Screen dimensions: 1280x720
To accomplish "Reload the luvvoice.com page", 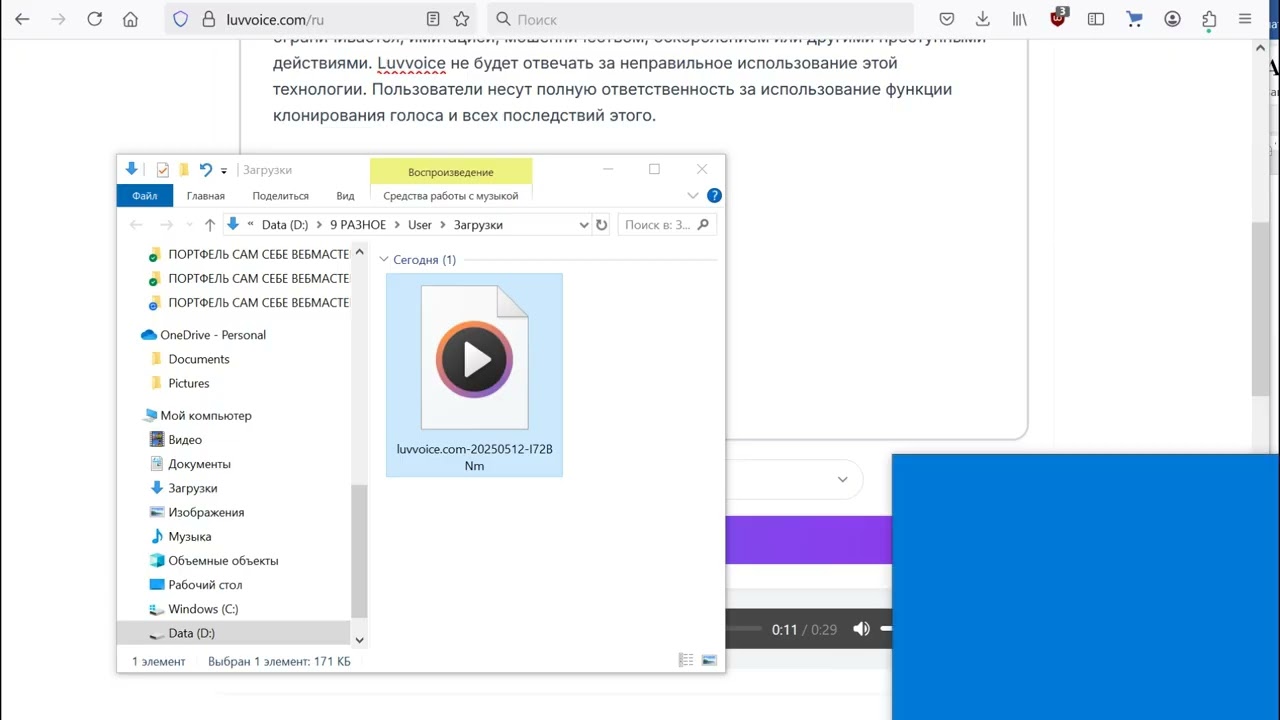I will click(x=95, y=19).
